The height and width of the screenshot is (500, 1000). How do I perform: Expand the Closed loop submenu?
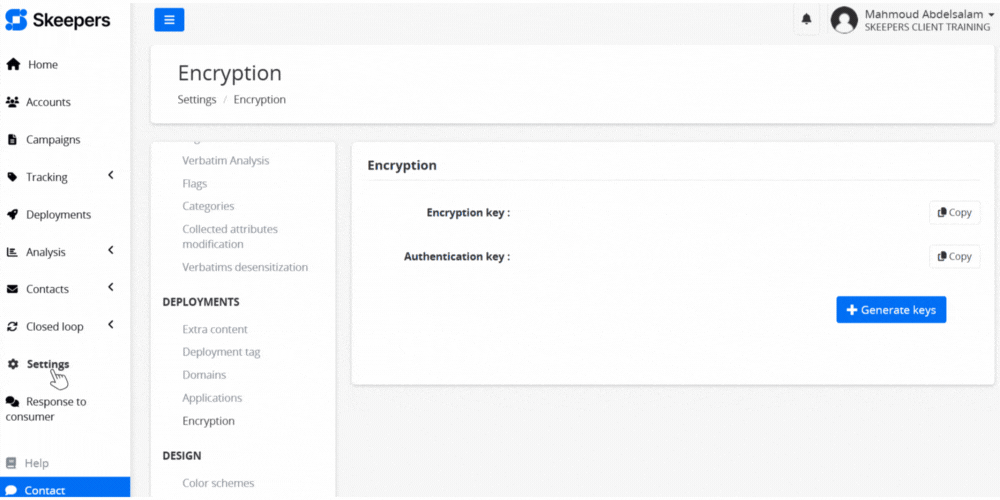pos(111,325)
